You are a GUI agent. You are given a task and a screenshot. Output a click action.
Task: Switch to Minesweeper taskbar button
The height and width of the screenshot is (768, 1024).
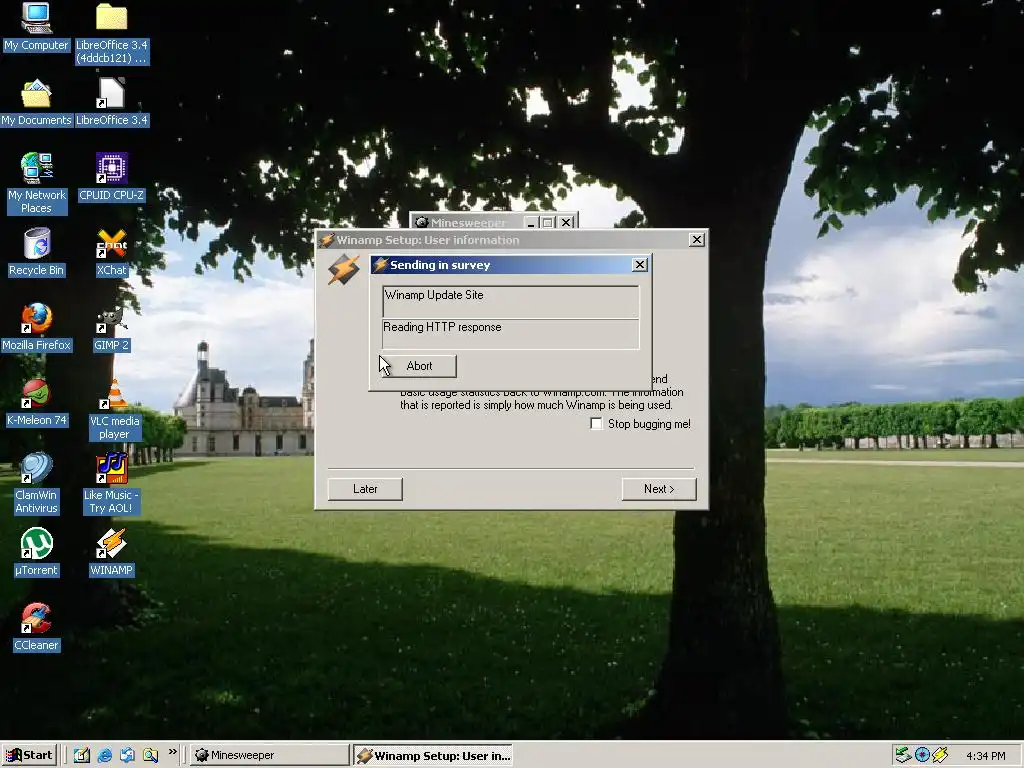click(269, 755)
